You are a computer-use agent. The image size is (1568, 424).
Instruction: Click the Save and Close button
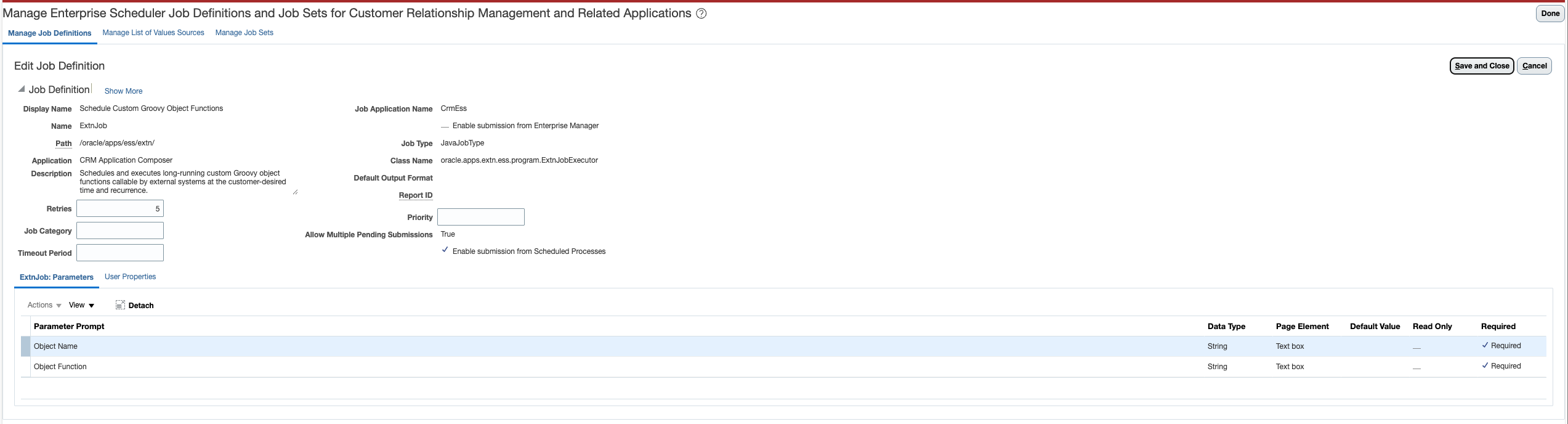(1481, 66)
